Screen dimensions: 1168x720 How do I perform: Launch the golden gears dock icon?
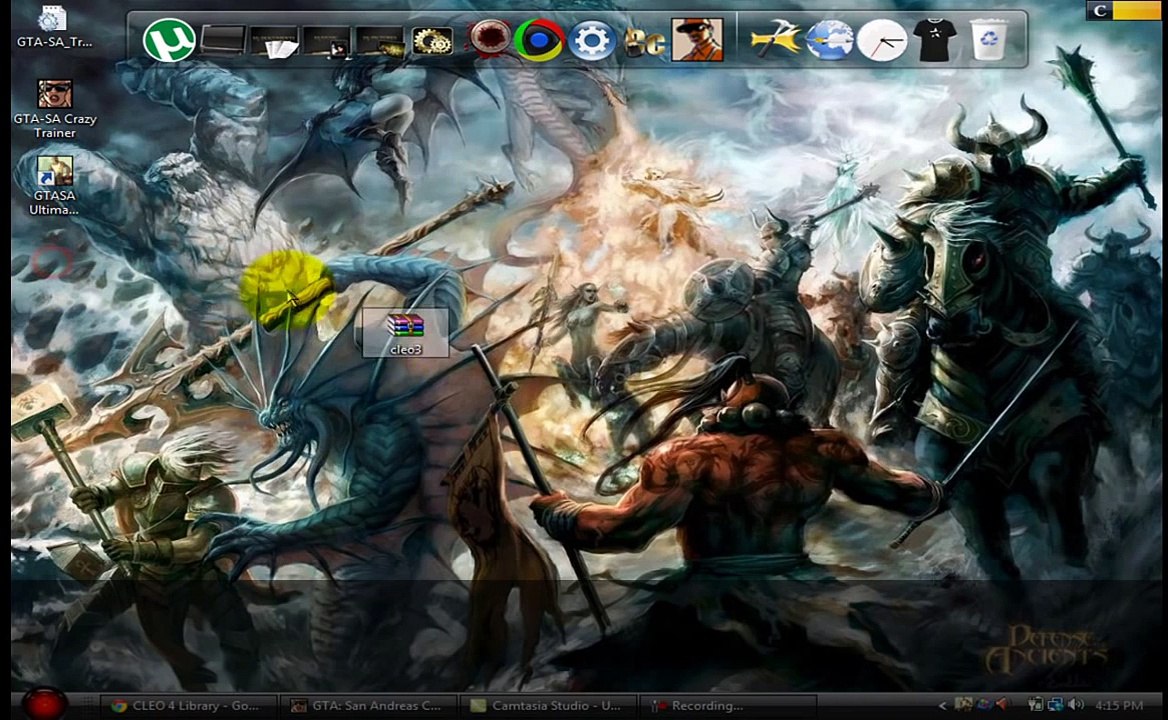432,41
